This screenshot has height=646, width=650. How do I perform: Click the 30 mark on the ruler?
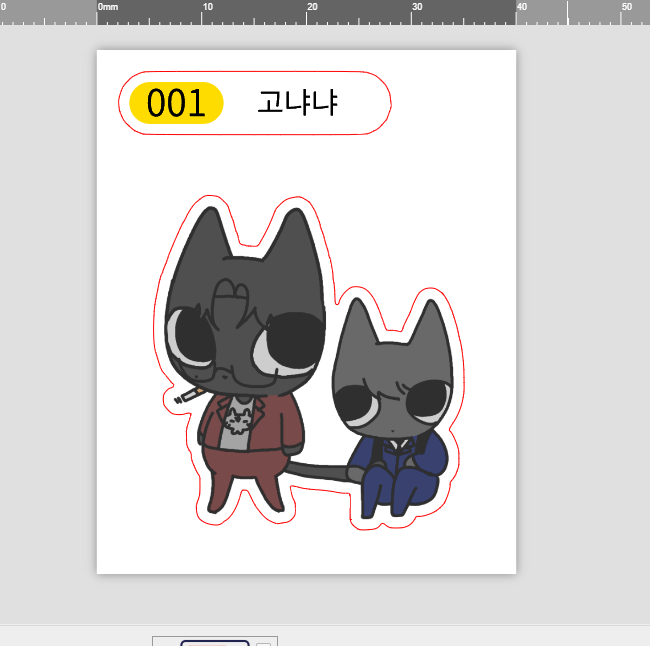click(x=417, y=7)
